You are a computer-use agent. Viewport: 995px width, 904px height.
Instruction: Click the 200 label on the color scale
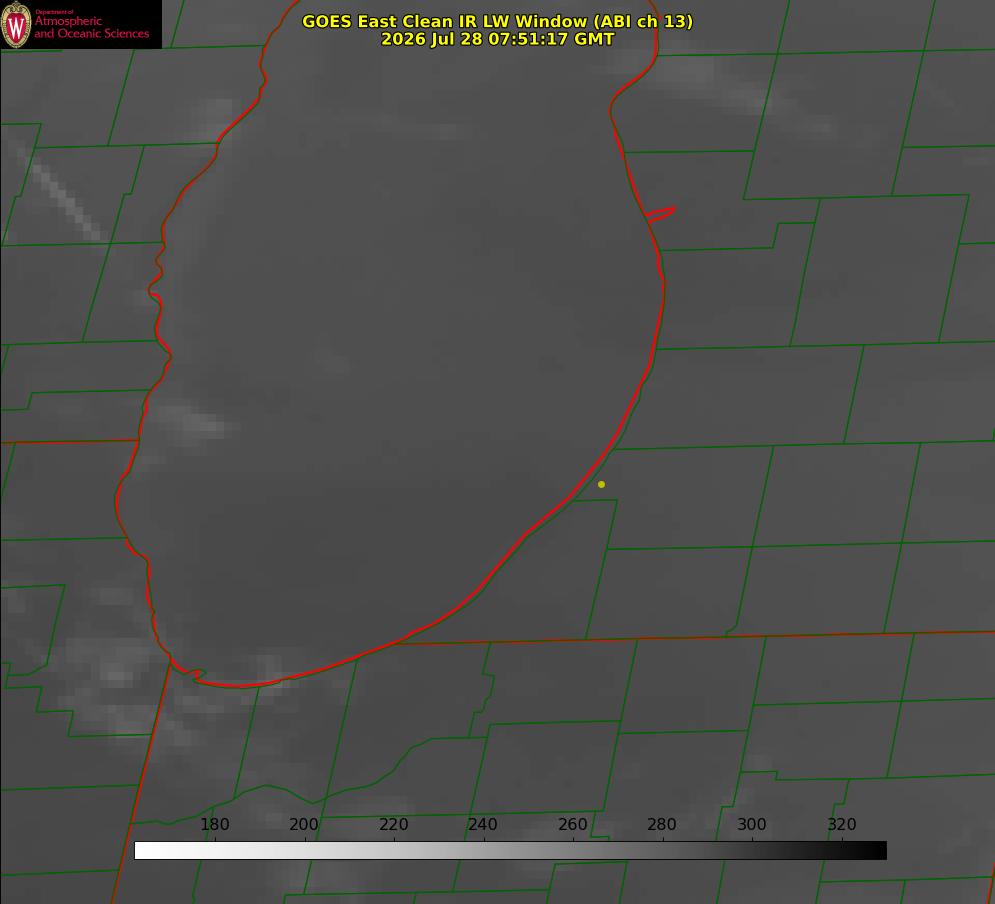click(304, 824)
